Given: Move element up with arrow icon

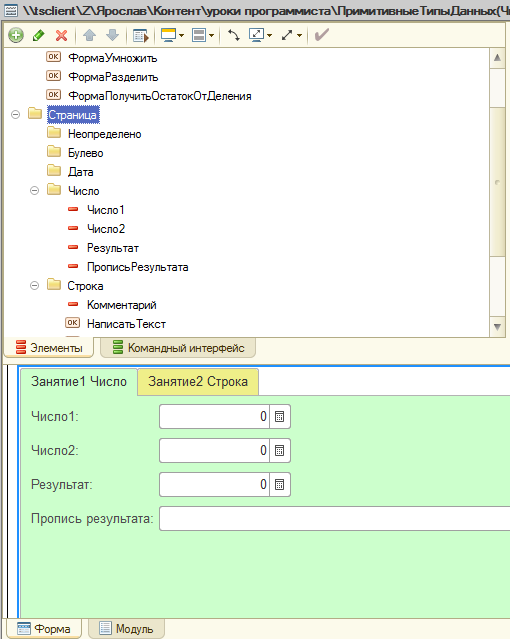Looking at the screenshot, I should pos(89,35).
